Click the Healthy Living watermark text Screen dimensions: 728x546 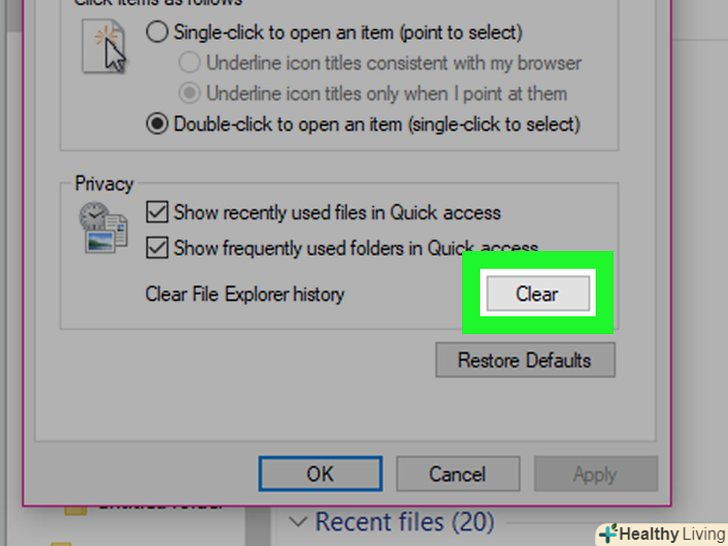(672, 534)
